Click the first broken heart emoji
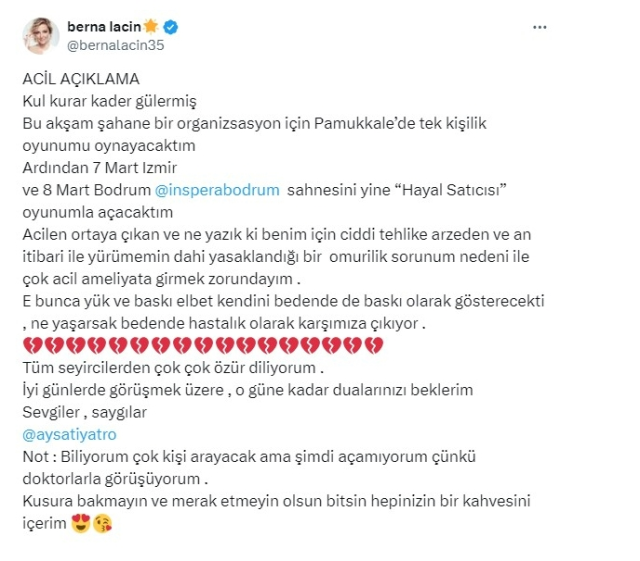640x561 pixels. tap(29, 345)
